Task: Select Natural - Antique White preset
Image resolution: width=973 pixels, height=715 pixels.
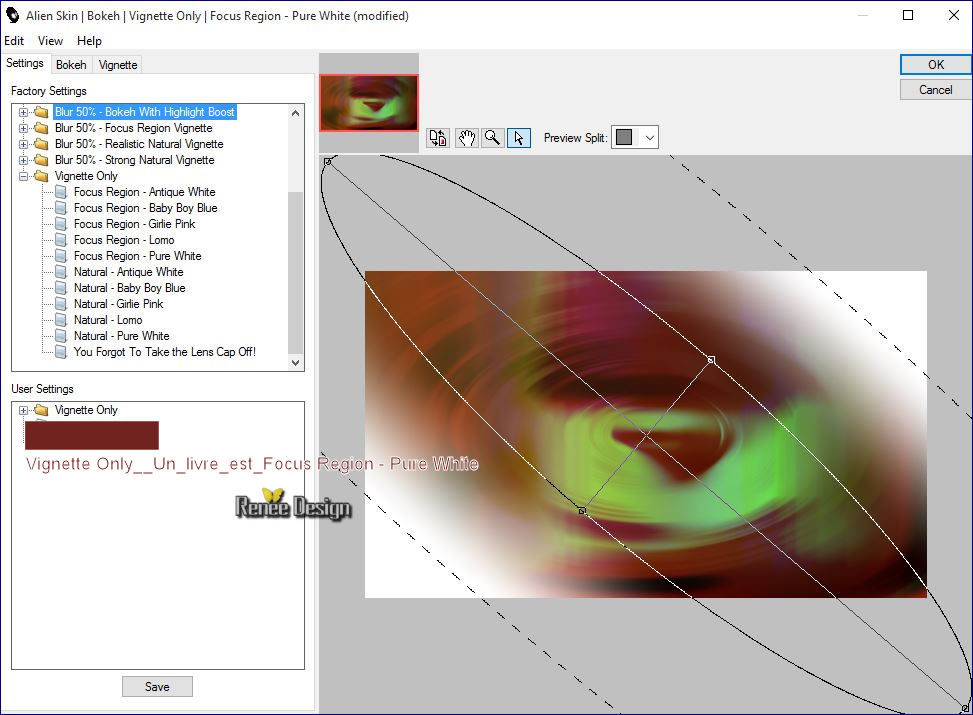Action: pyautogui.click(x=128, y=272)
